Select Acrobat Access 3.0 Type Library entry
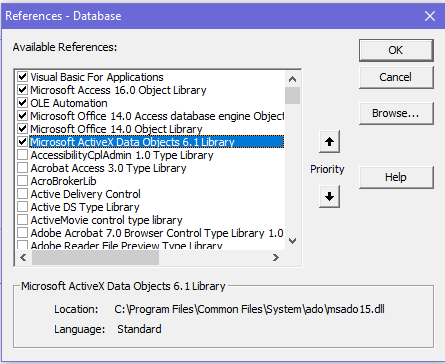This screenshot has height=364, width=445. click(x=108, y=168)
